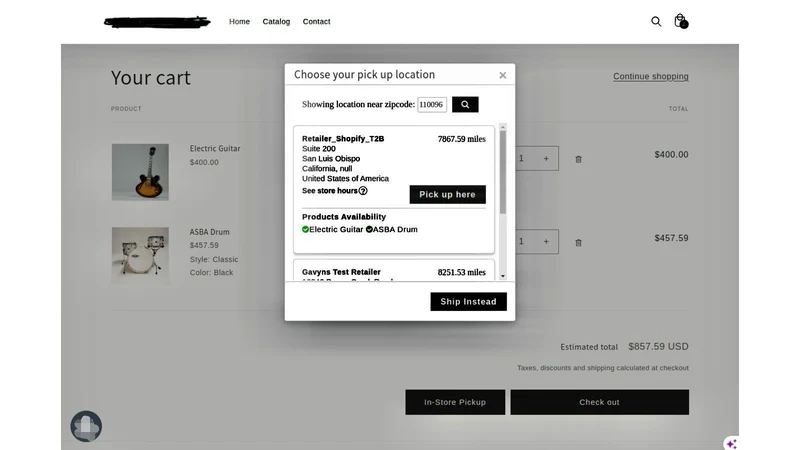
Task: Click the See store hours text
Action: click(330, 191)
